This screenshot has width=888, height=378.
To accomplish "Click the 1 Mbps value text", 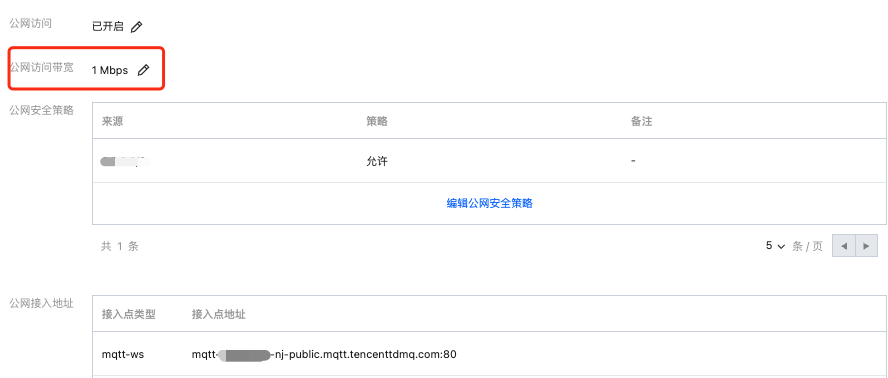I will tap(110, 70).
